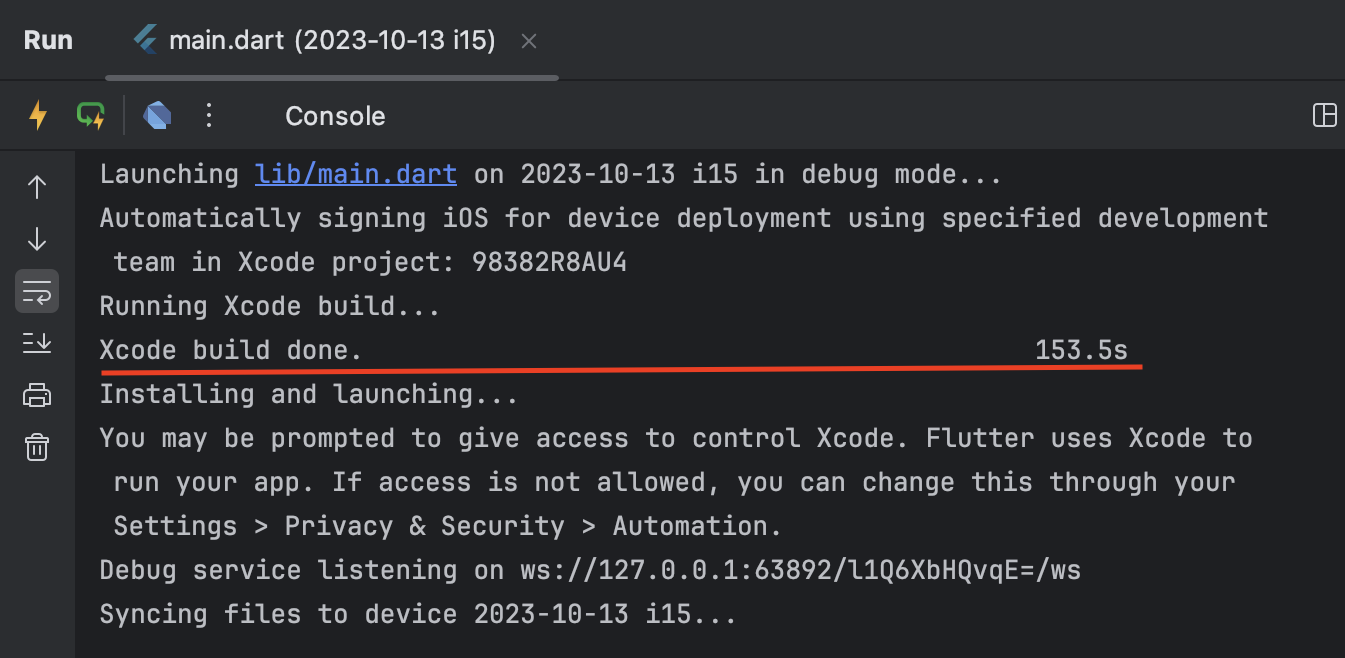Click the Debug service ws:// URL text
The height and width of the screenshot is (658, 1345).
click(x=800, y=570)
